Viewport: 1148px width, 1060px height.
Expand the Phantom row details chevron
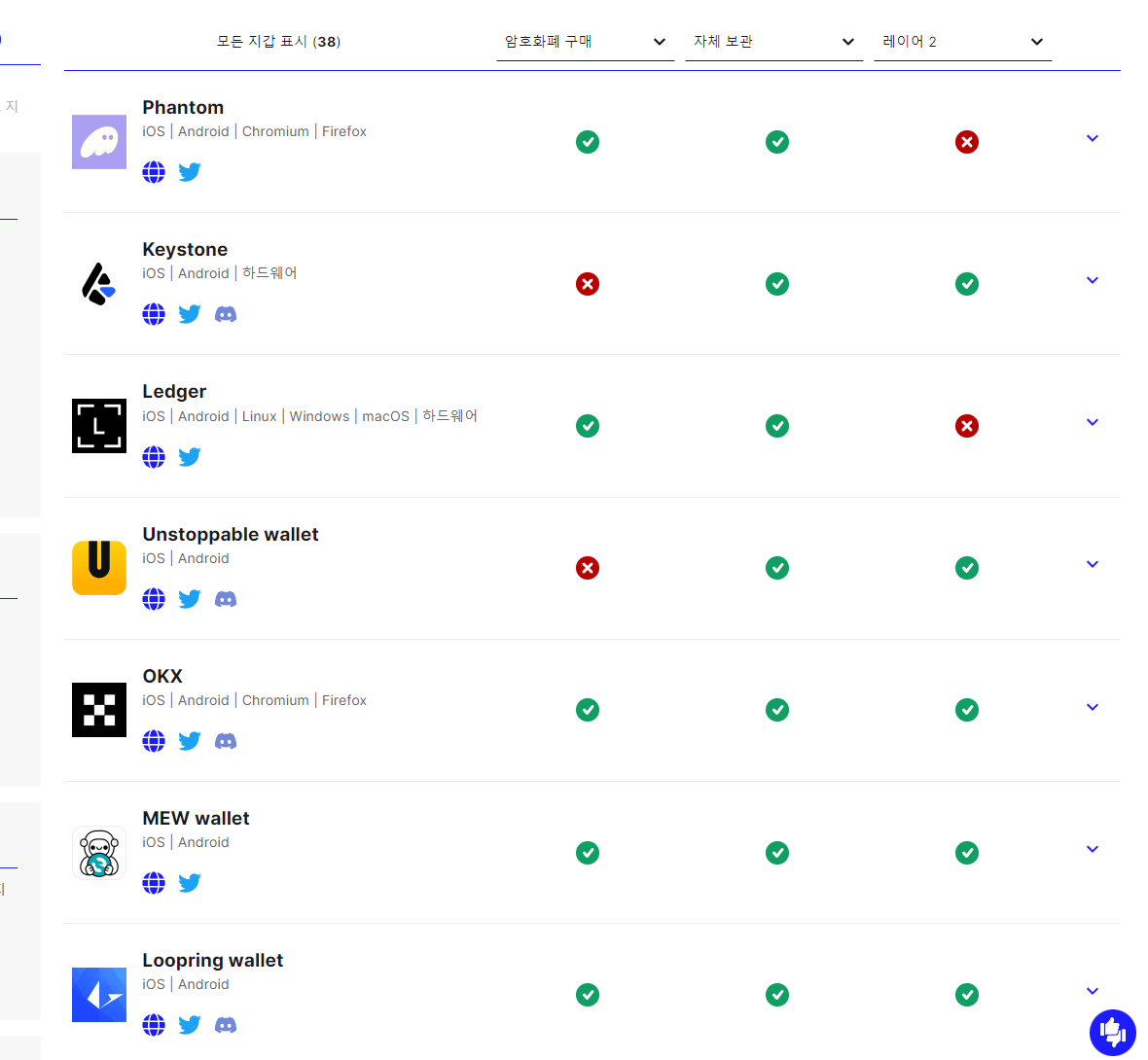[1093, 138]
